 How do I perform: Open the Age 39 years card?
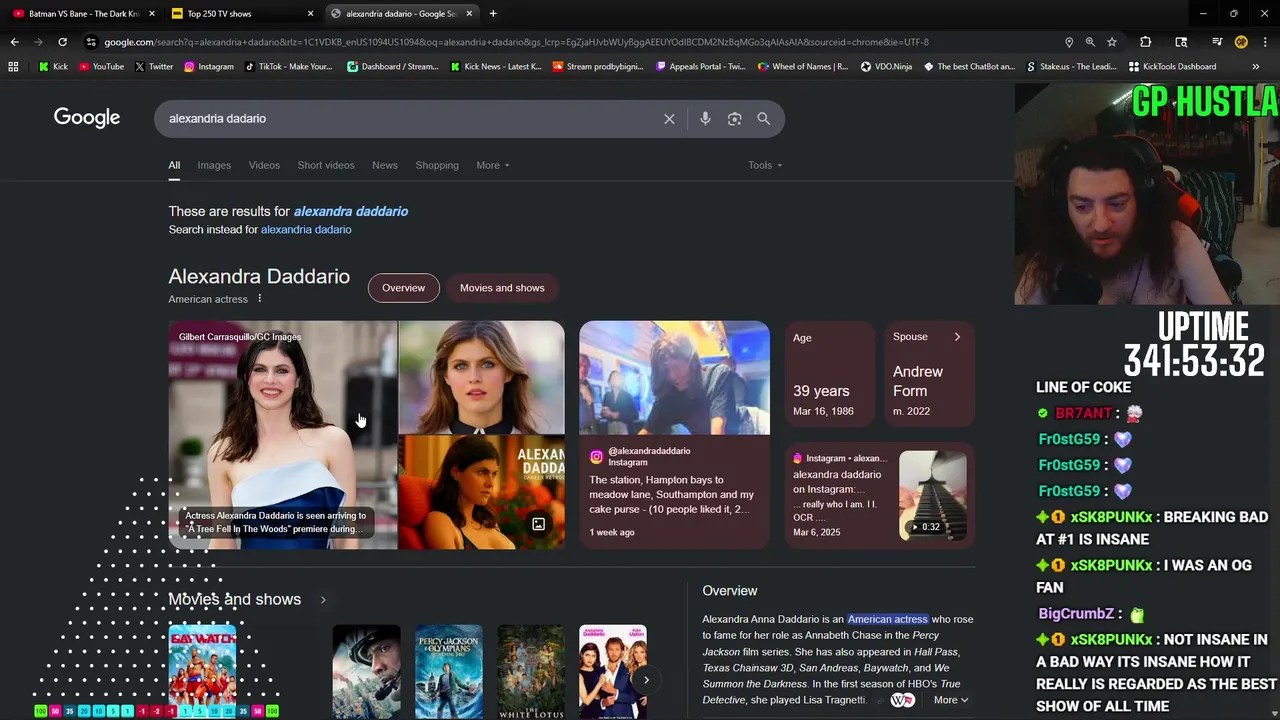point(829,374)
